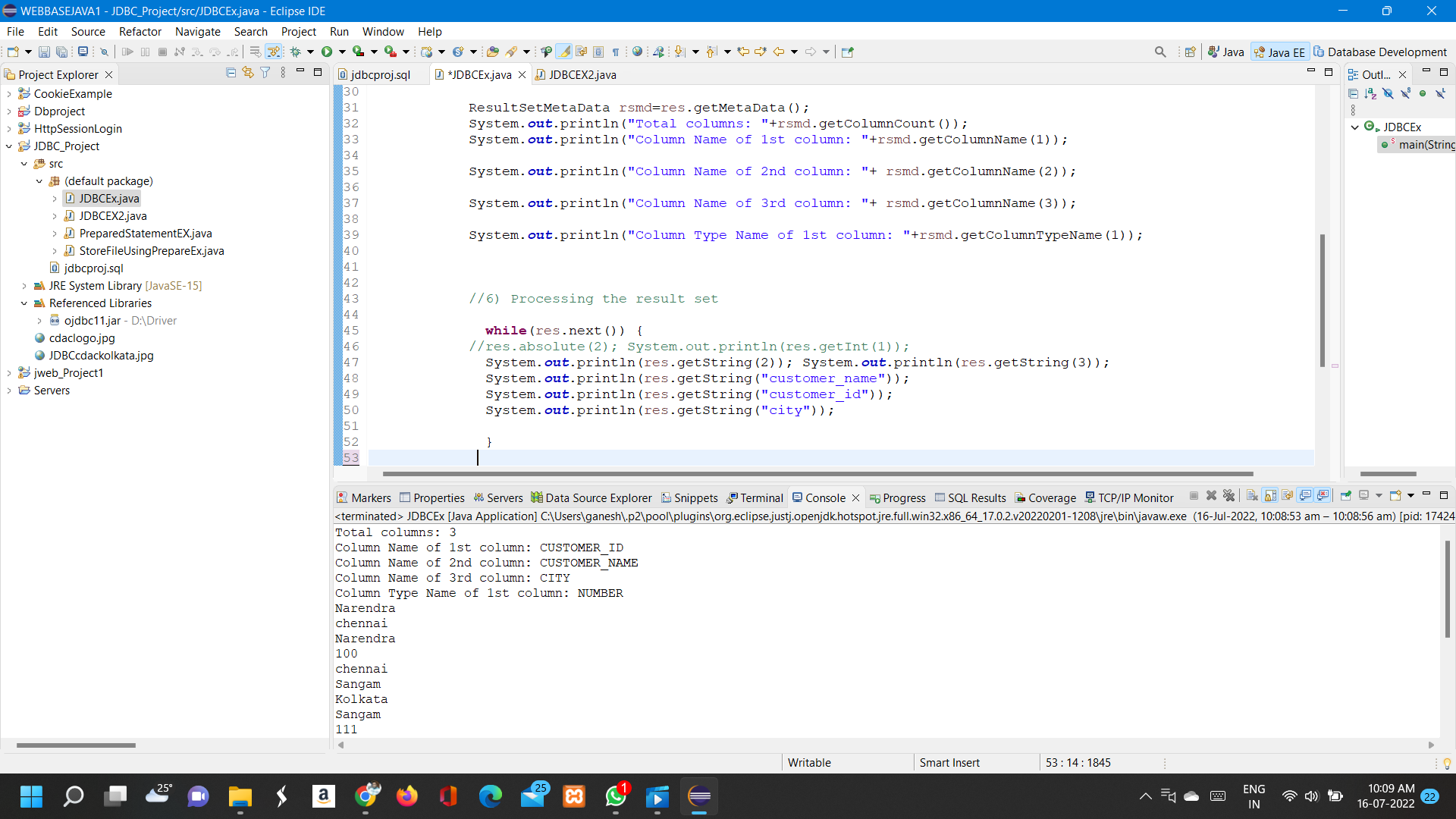Viewport: 1456px width, 819px height.
Task: Toggle Mark Occurrences highlighter in toolbar
Action: 563,52
